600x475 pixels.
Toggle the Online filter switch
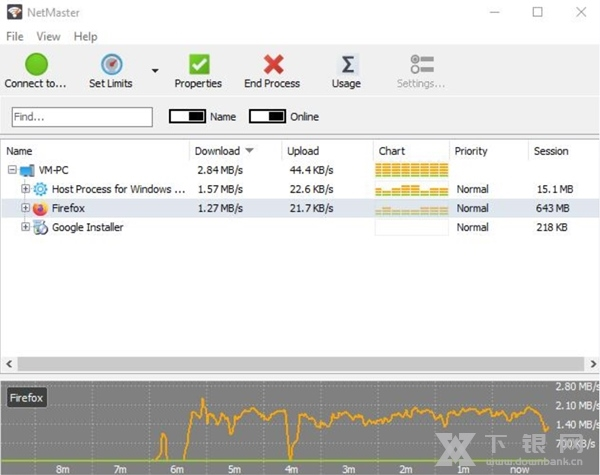coord(267,116)
